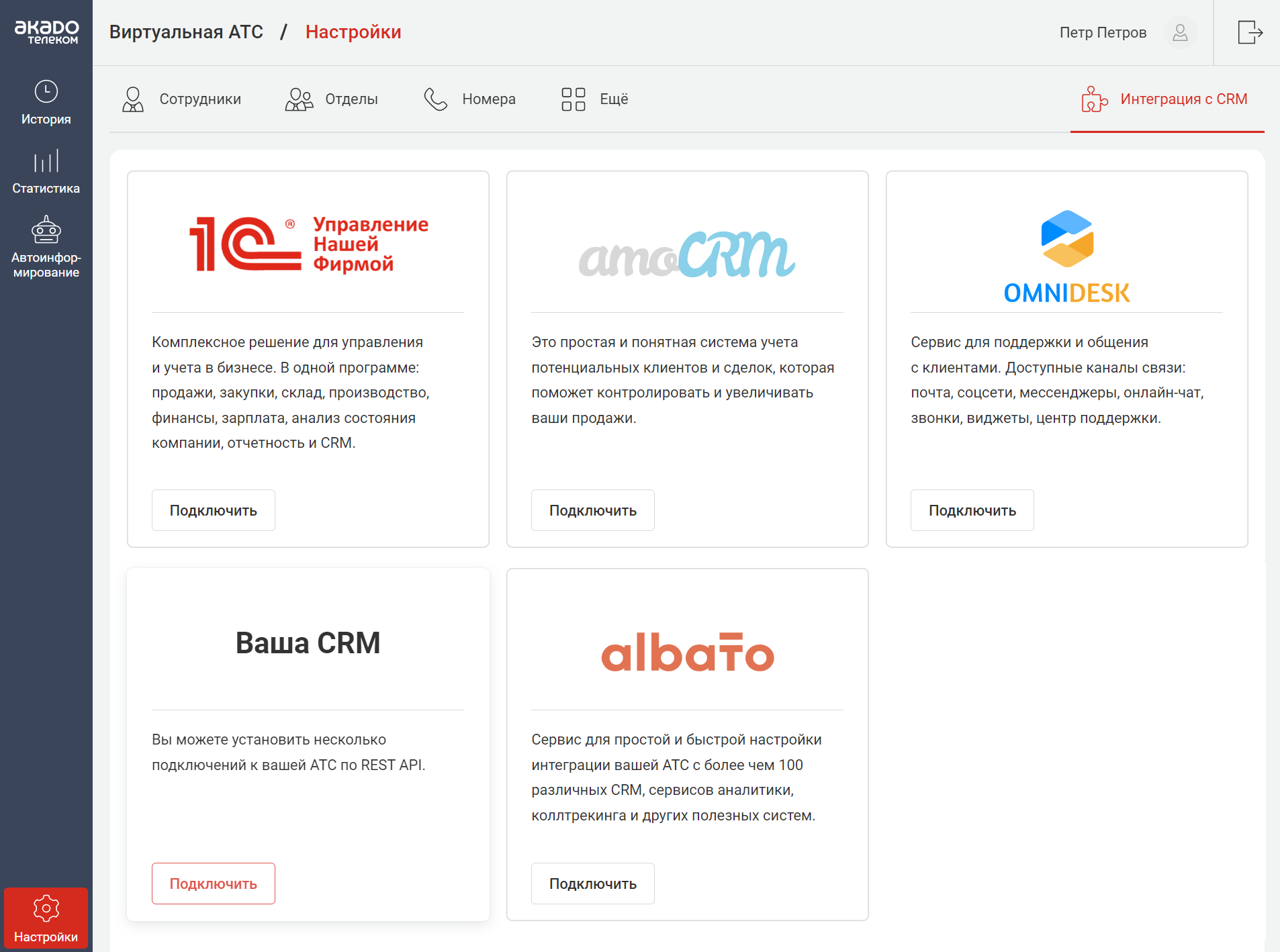This screenshot has width=1280, height=952.
Task: Click the amoCRM logo
Action: pos(687,254)
